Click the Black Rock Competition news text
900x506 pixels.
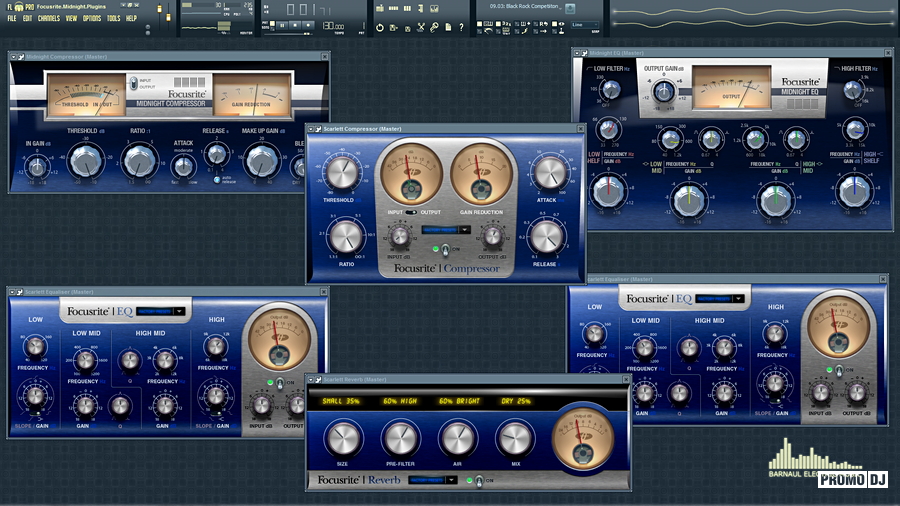pos(524,6)
